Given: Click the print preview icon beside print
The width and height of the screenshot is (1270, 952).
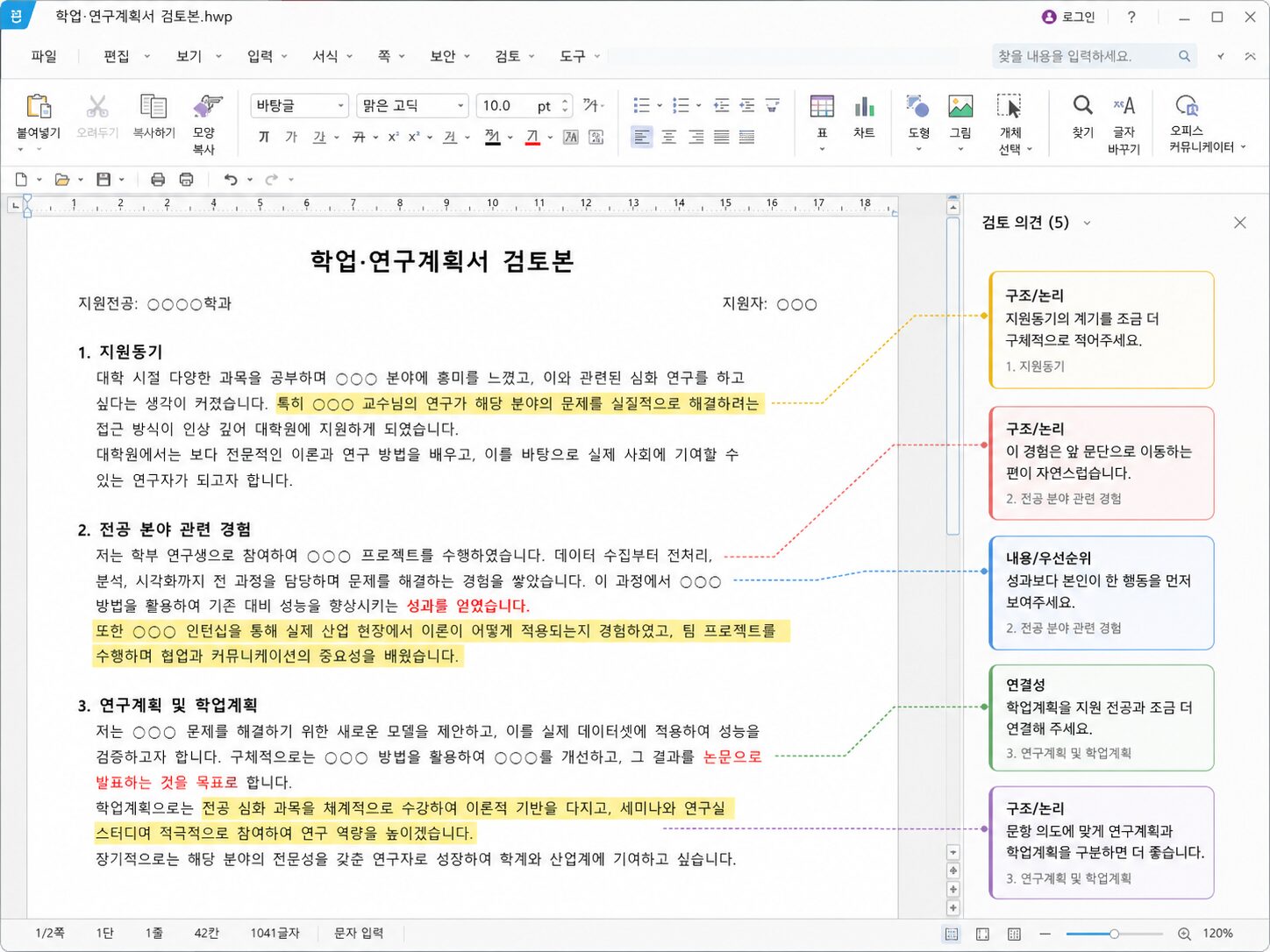Looking at the screenshot, I should [186, 180].
